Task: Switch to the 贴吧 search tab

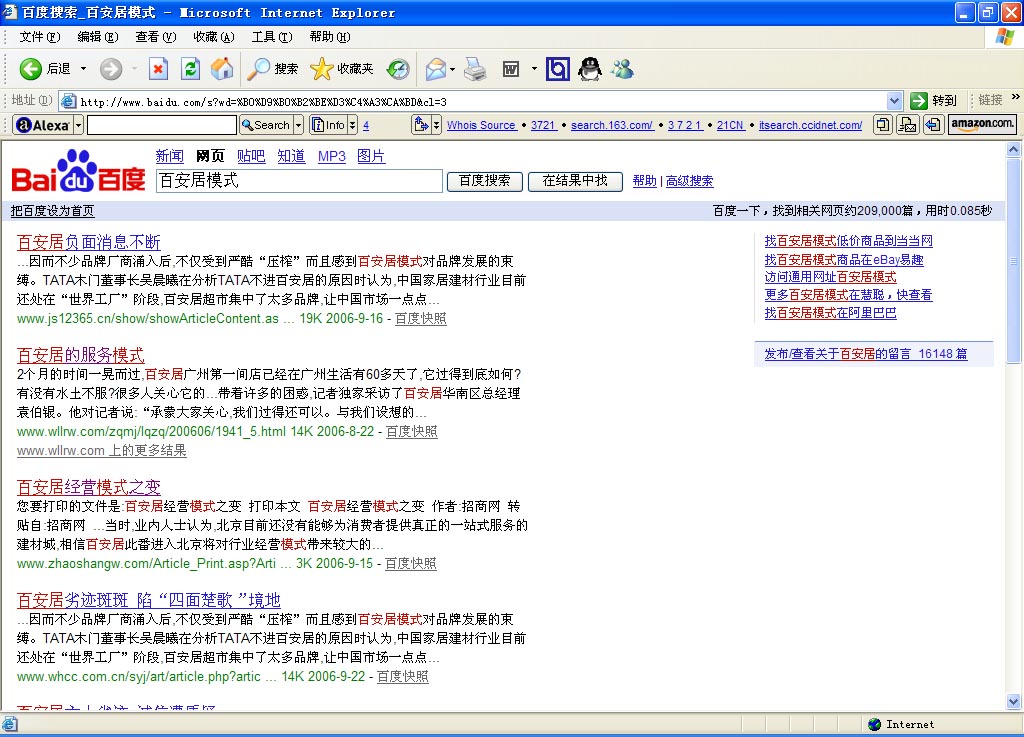Action: click(251, 156)
